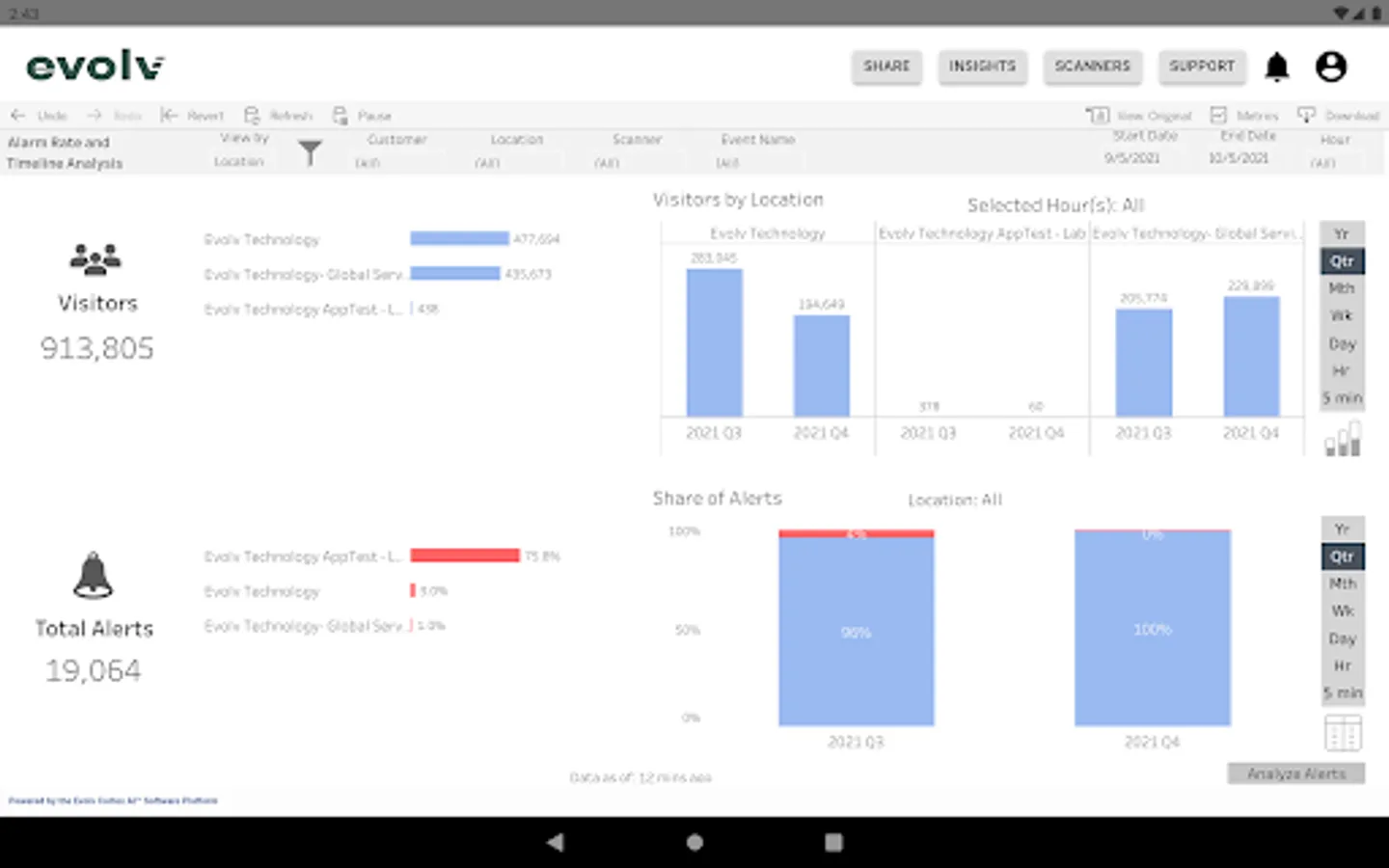Open the notifications bell
This screenshot has height=868, width=1389.
click(1277, 67)
